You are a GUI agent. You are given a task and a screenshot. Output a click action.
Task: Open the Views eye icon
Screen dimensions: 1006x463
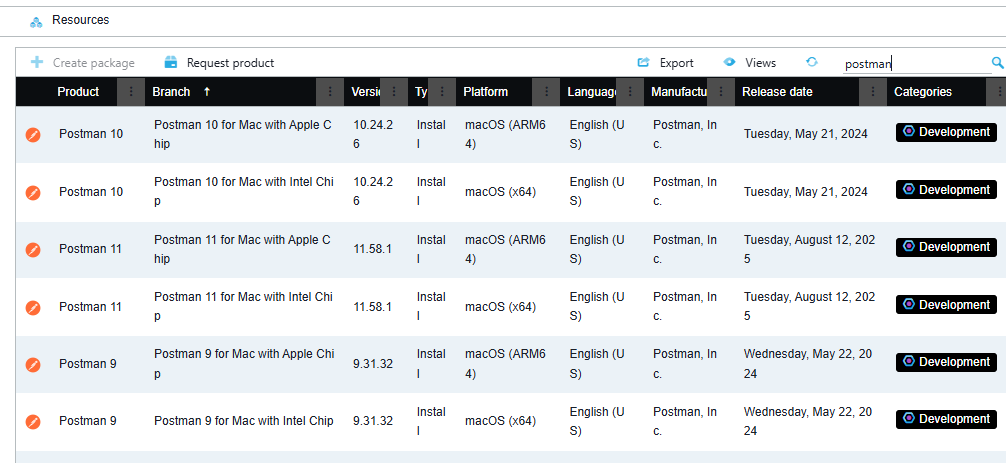click(730, 62)
